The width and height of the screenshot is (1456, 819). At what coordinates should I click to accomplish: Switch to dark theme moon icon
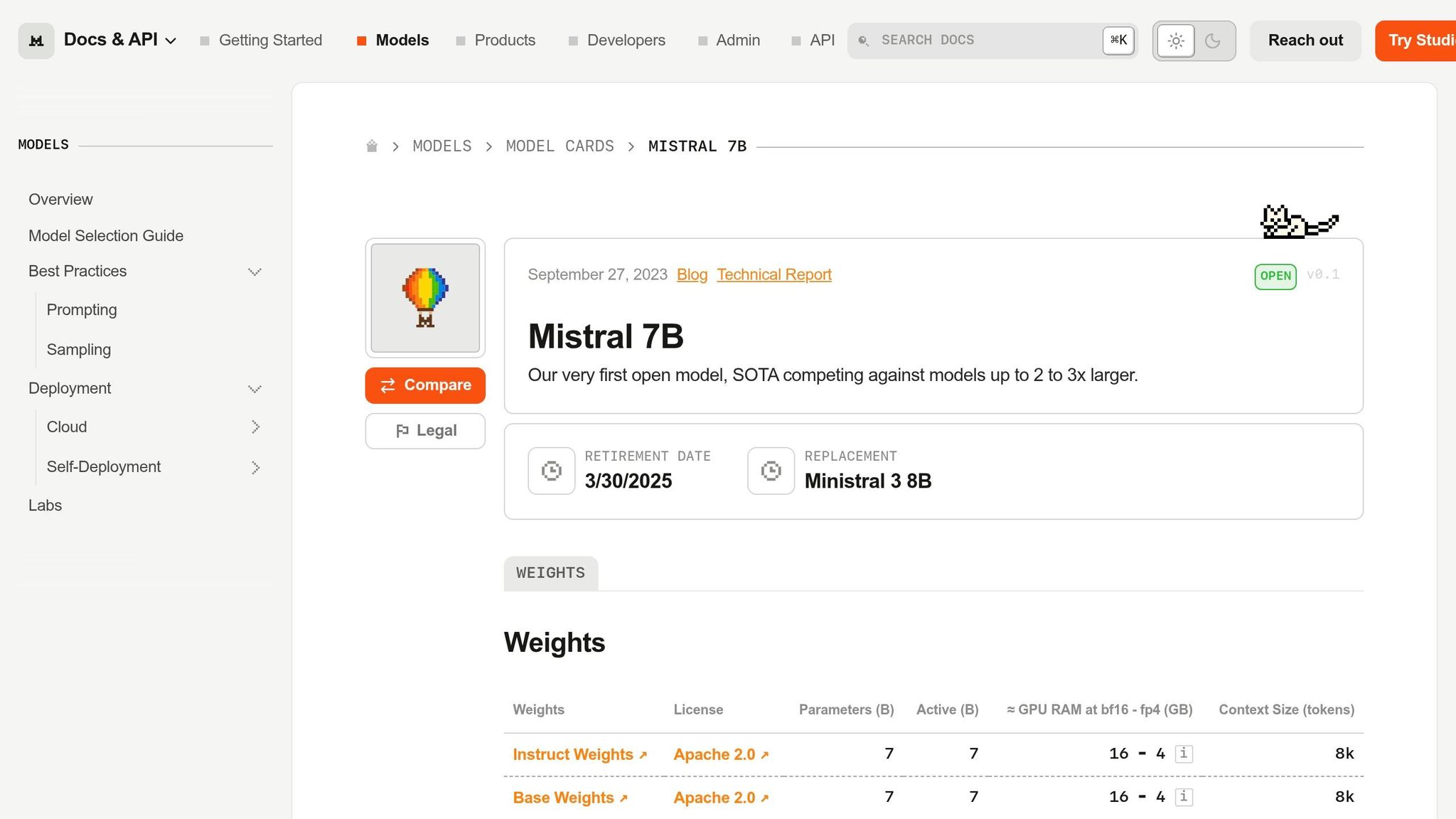click(1213, 41)
